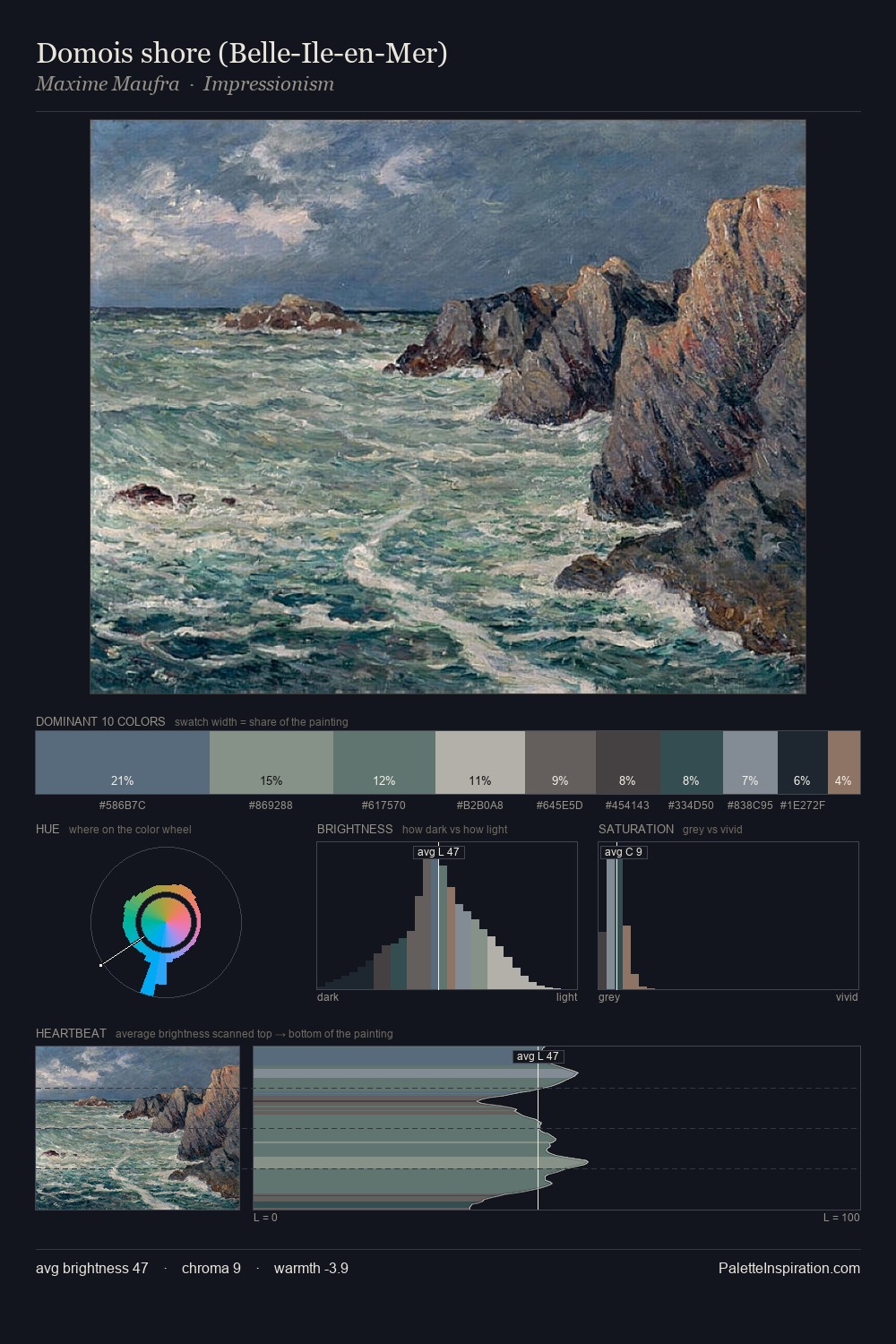The width and height of the screenshot is (896, 1344).
Task: Click the 'BRIGHTNESS' section heading
Action: tap(355, 829)
